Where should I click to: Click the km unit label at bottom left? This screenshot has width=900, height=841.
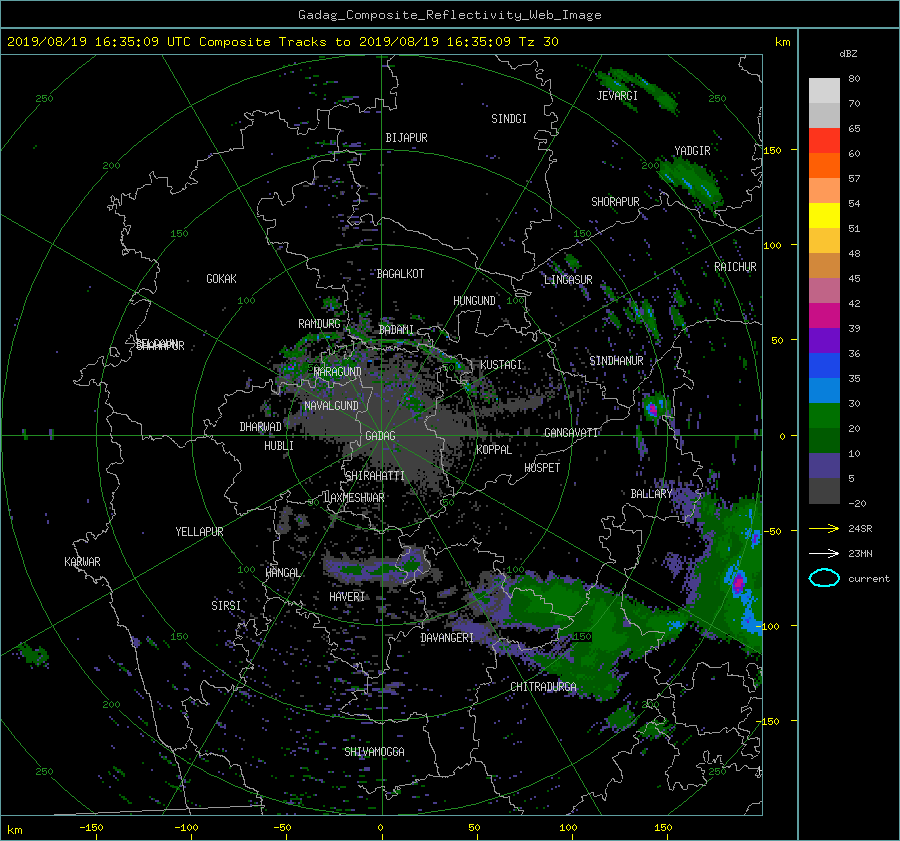(x=14, y=830)
